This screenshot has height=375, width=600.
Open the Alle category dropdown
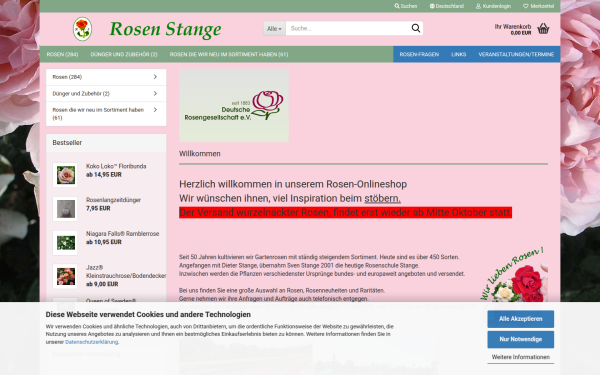tap(274, 28)
